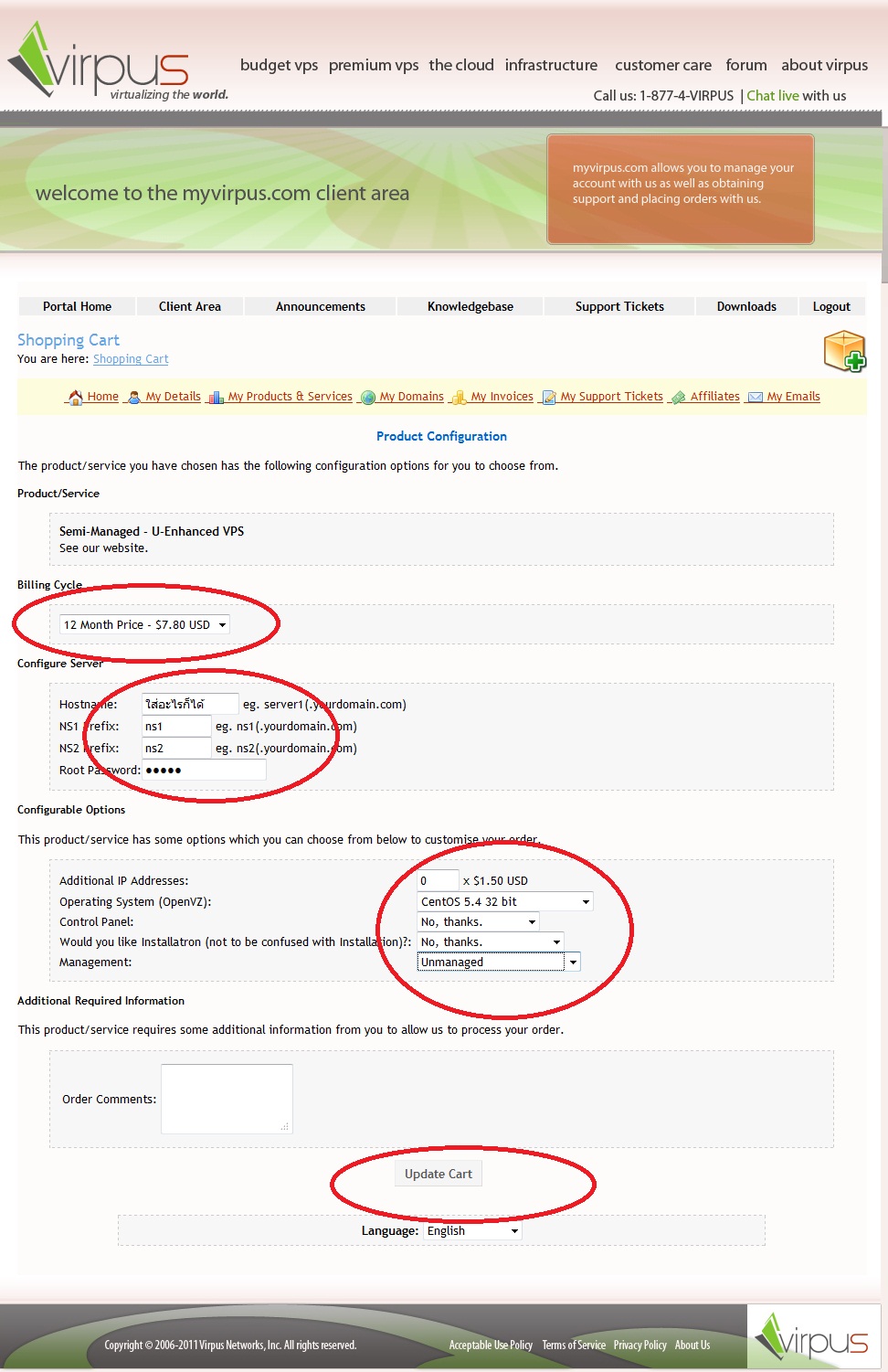The height and width of the screenshot is (1372, 888).
Task: Click the Terms of Service footer link
Action: click(x=574, y=1345)
